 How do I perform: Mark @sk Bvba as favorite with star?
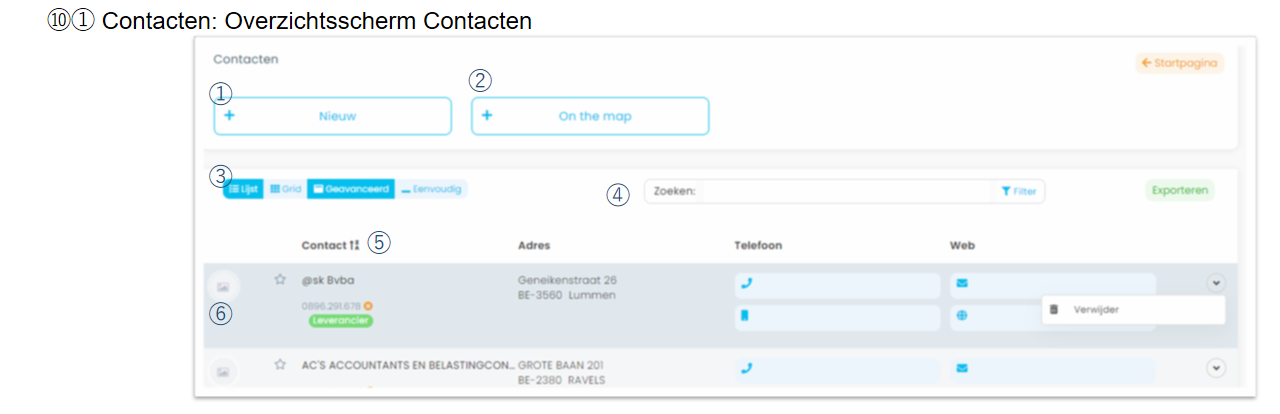[280, 280]
